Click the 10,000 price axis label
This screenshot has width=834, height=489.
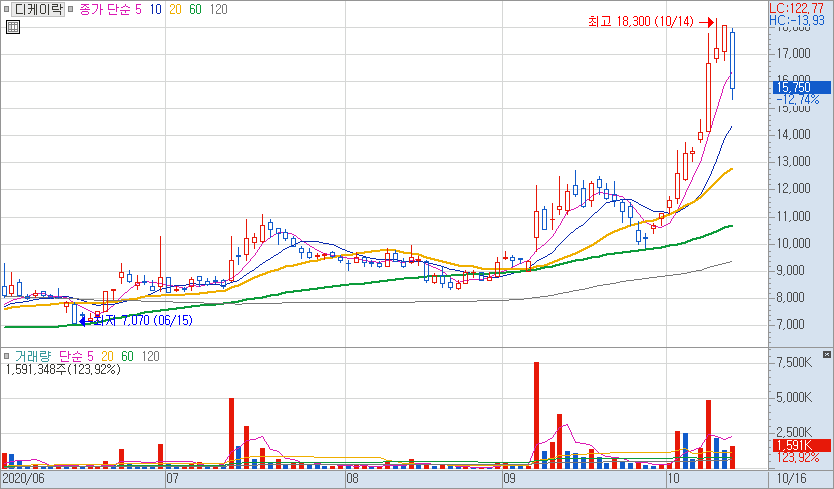(794, 243)
